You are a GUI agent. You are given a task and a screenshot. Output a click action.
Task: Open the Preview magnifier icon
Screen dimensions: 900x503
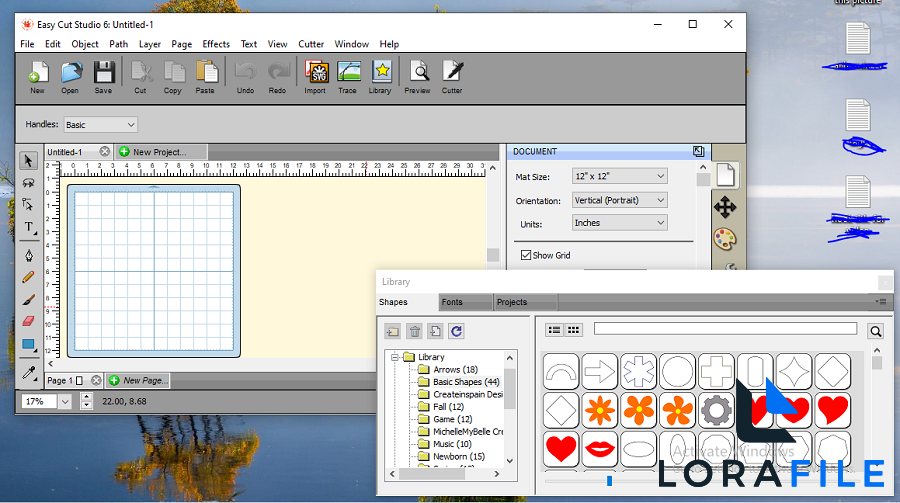(418, 78)
